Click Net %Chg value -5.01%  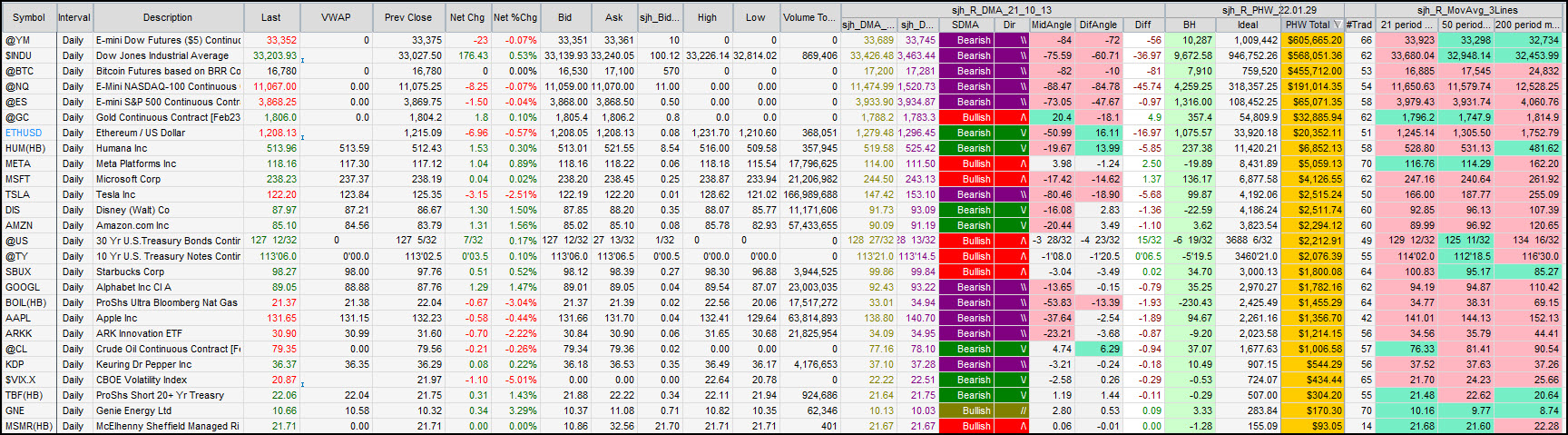coord(515,380)
